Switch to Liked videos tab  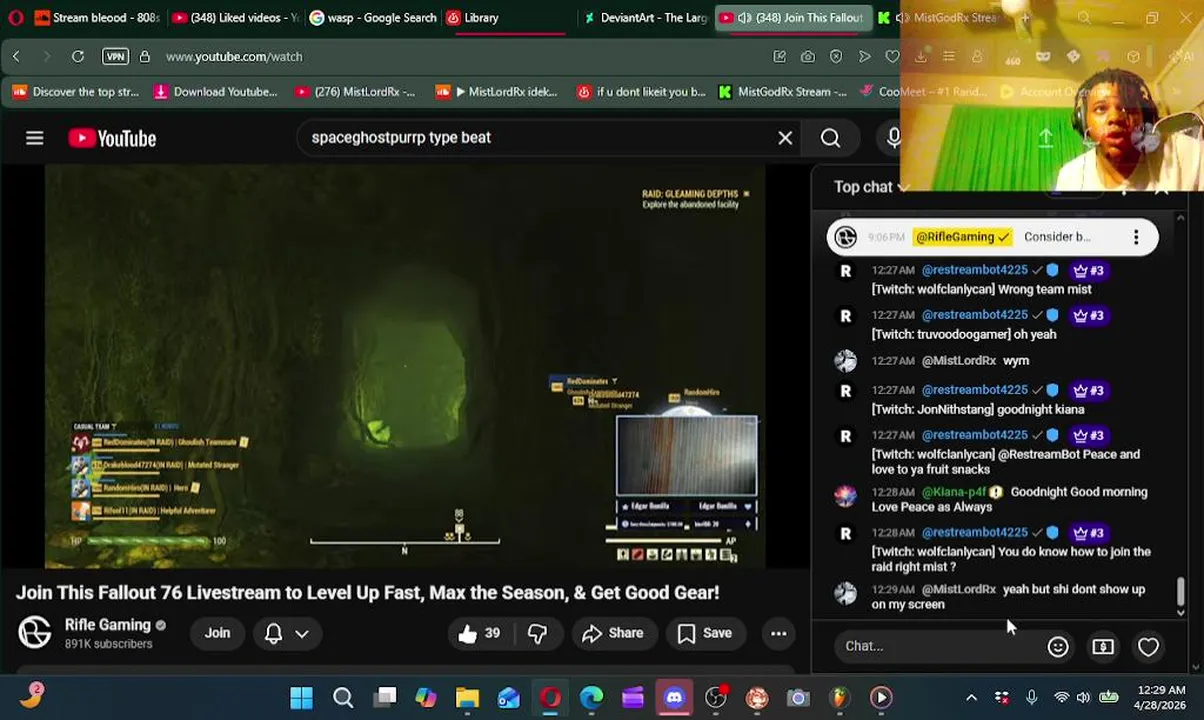[x=234, y=17]
